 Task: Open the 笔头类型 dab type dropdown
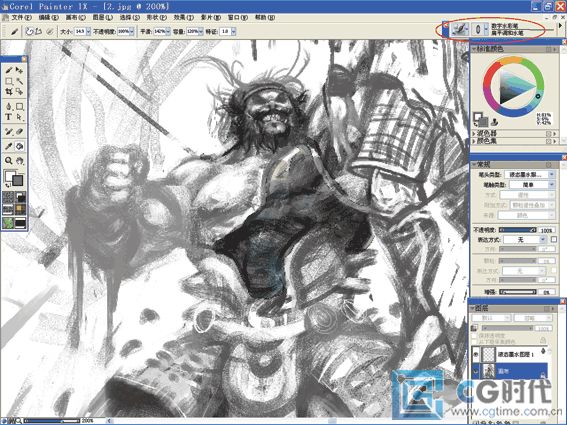529,175
